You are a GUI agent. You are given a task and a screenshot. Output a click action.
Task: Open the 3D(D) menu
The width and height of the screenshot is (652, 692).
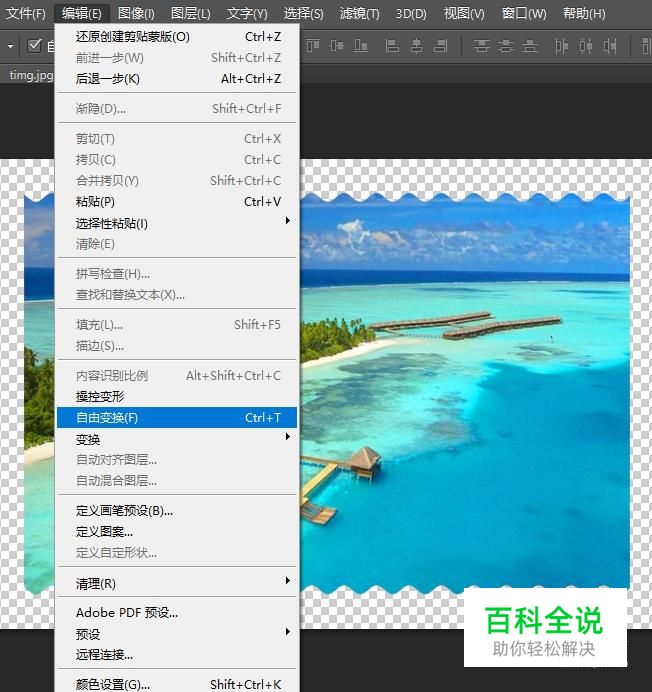tap(411, 14)
